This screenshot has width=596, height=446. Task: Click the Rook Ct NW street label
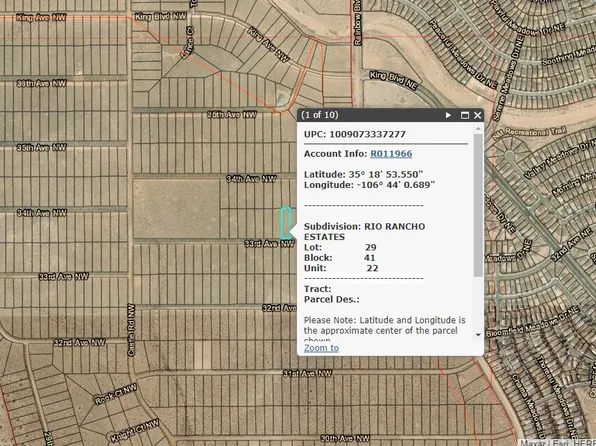tap(116, 395)
